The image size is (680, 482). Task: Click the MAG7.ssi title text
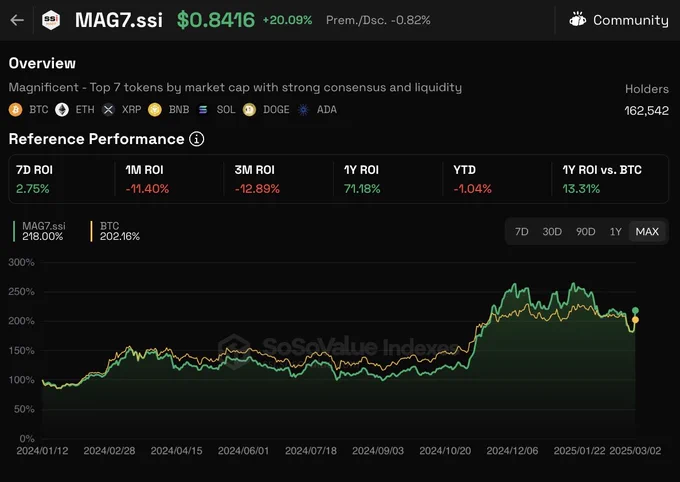(x=119, y=20)
